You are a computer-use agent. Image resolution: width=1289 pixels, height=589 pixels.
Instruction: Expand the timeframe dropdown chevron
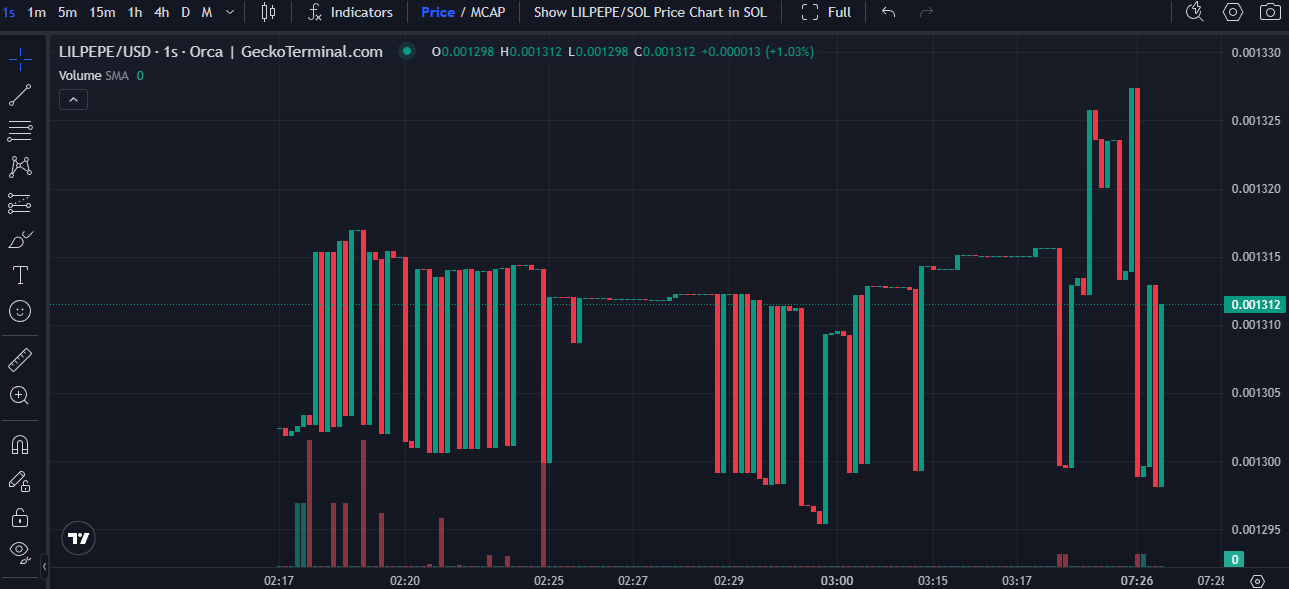(x=231, y=12)
